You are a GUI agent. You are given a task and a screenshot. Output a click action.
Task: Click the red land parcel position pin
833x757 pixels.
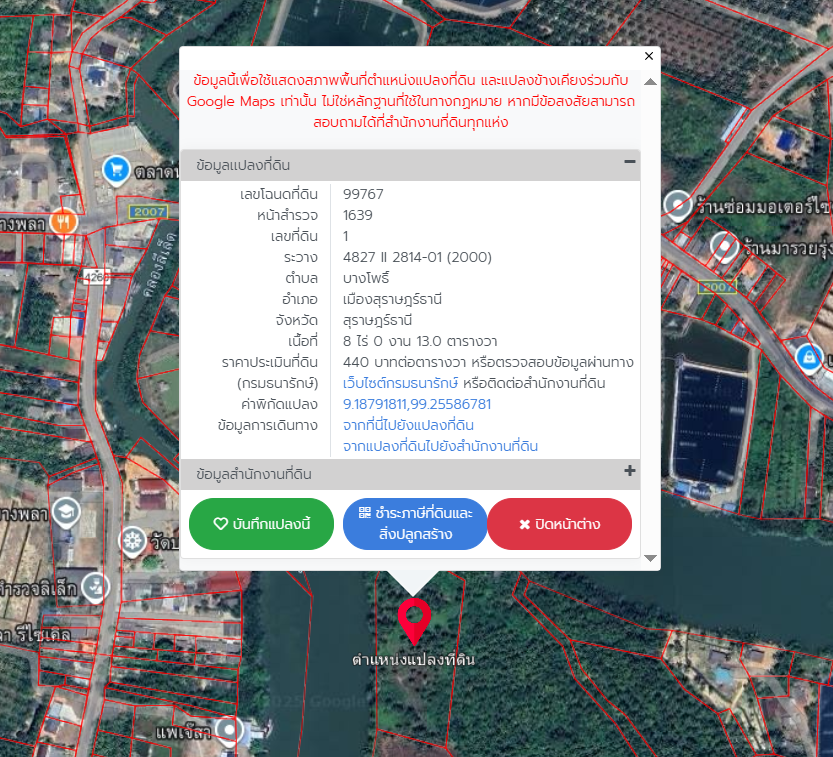[x=413, y=620]
